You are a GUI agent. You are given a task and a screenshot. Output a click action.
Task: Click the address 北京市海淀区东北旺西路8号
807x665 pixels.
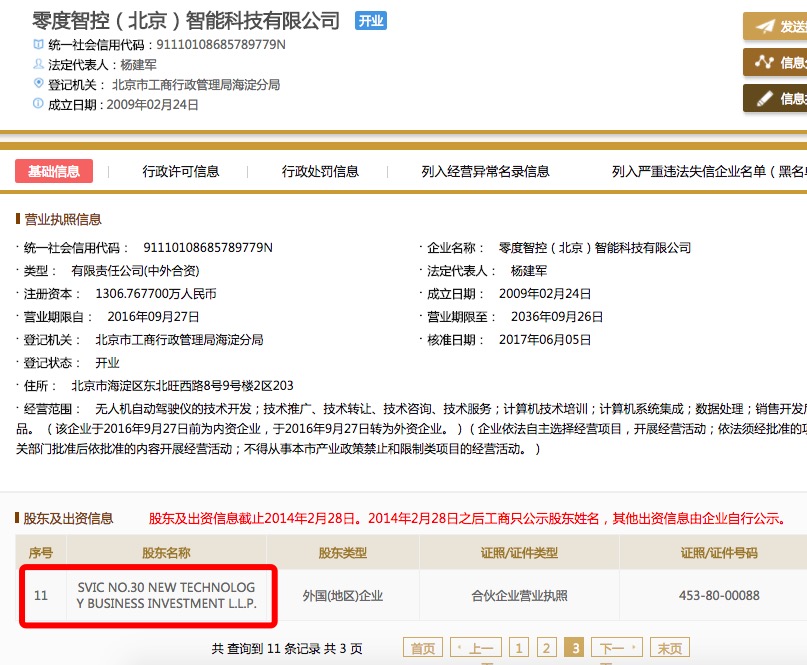tap(182, 386)
